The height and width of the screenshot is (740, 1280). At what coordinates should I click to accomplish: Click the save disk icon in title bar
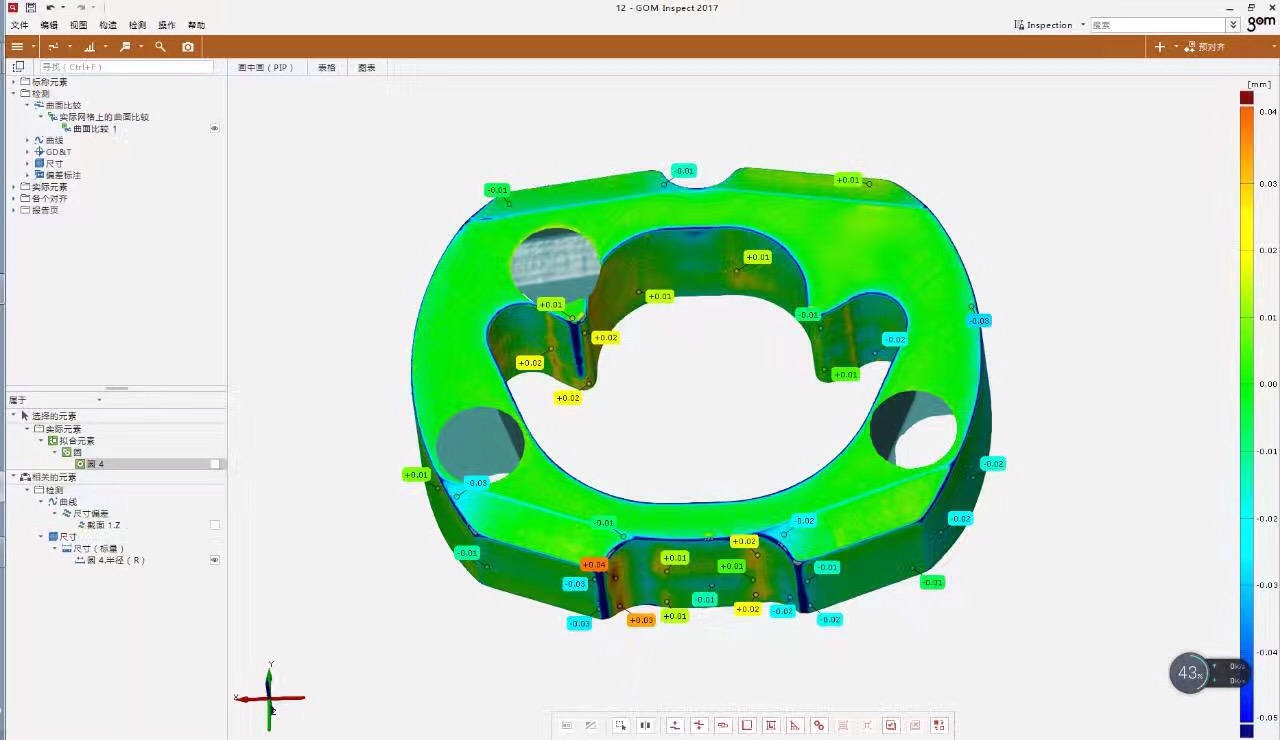pos(31,7)
